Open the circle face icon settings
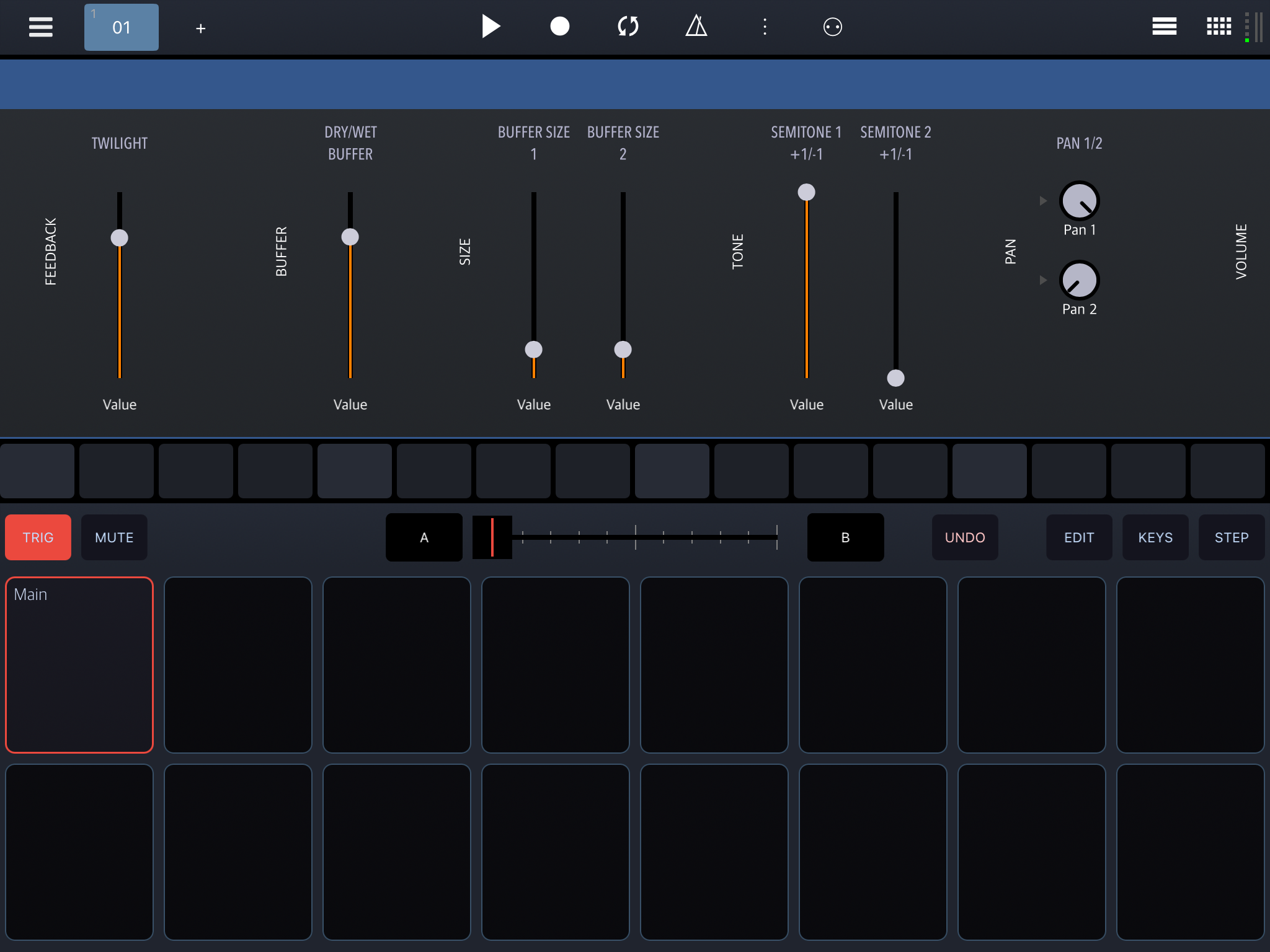The image size is (1270, 952). (832, 27)
